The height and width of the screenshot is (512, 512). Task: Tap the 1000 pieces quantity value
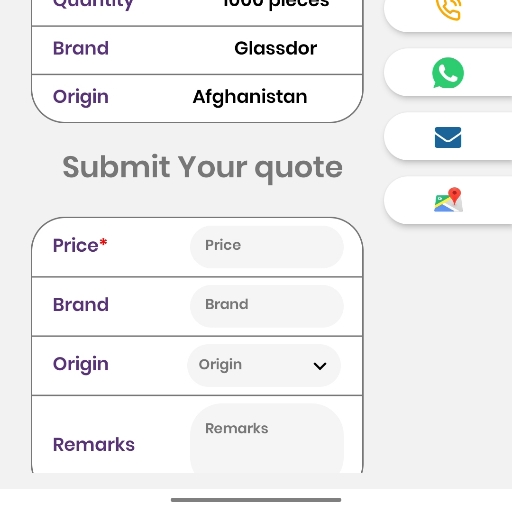[276, 4]
